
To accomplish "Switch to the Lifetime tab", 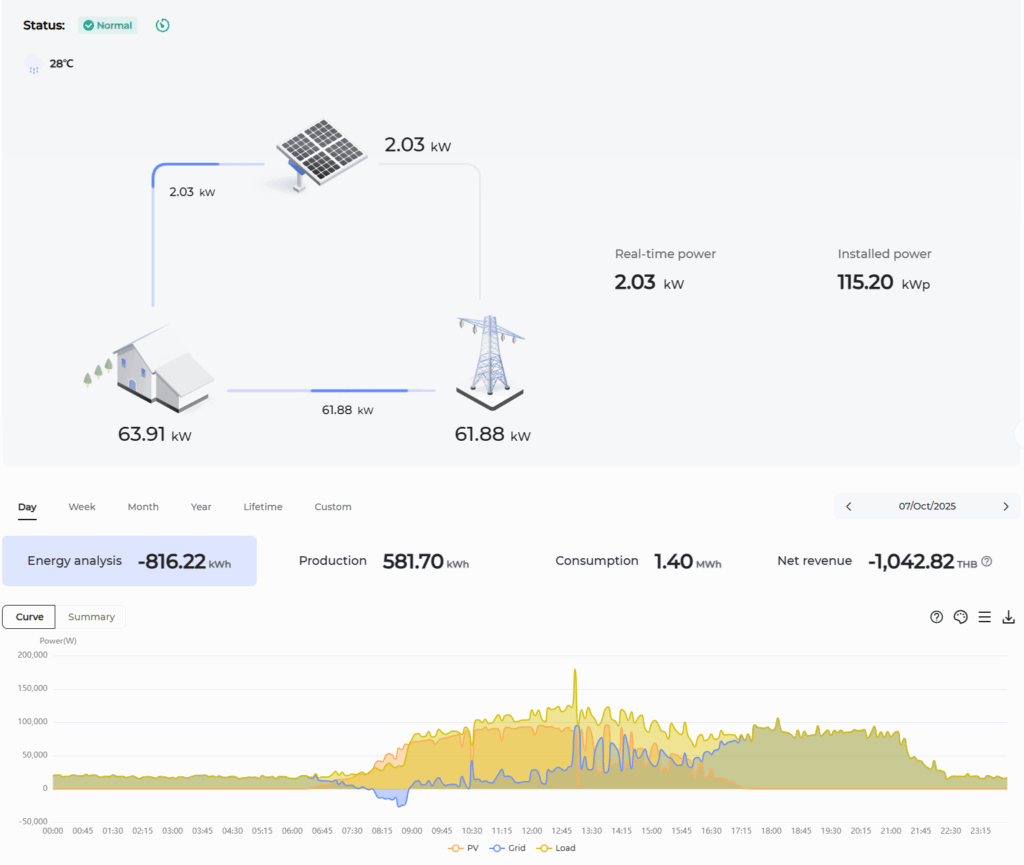I will click(x=263, y=507).
